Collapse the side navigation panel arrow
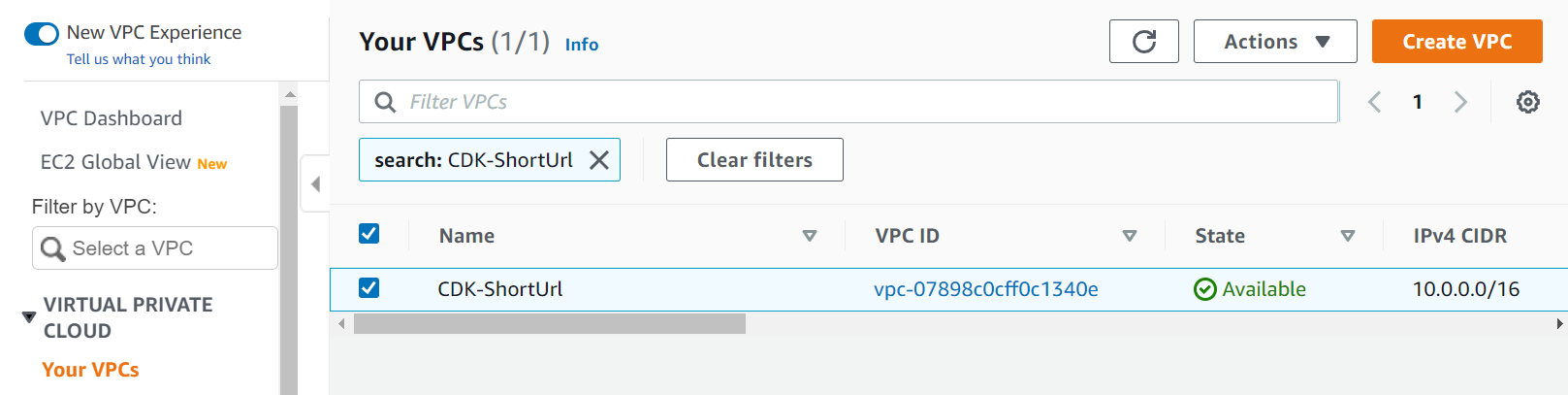The width and height of the screenshot is (1568, 395). (x=315, y=183)
